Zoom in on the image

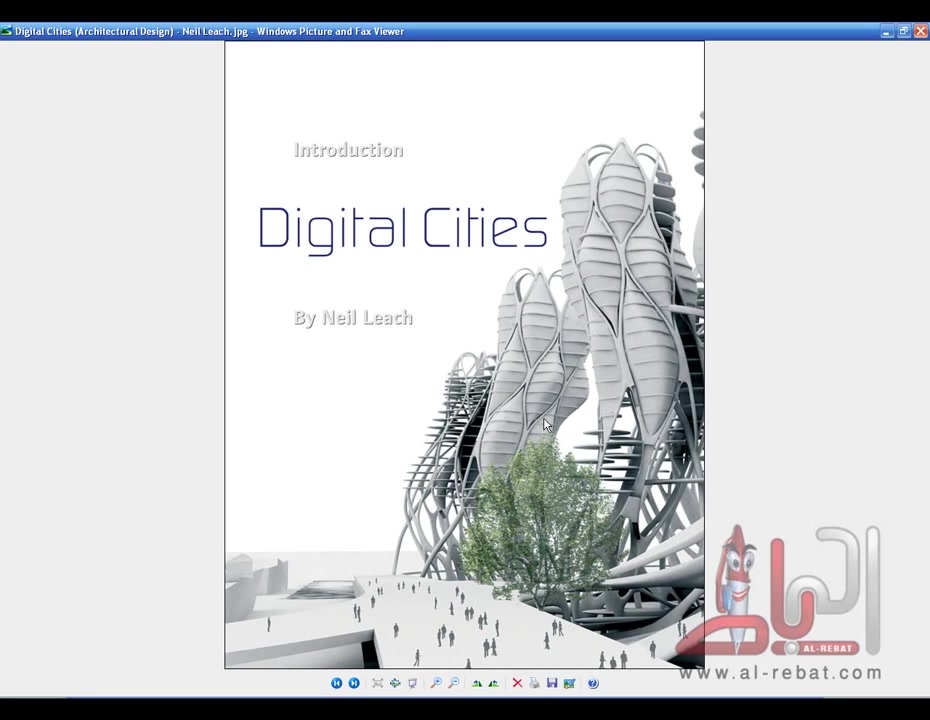click(436, 683)
